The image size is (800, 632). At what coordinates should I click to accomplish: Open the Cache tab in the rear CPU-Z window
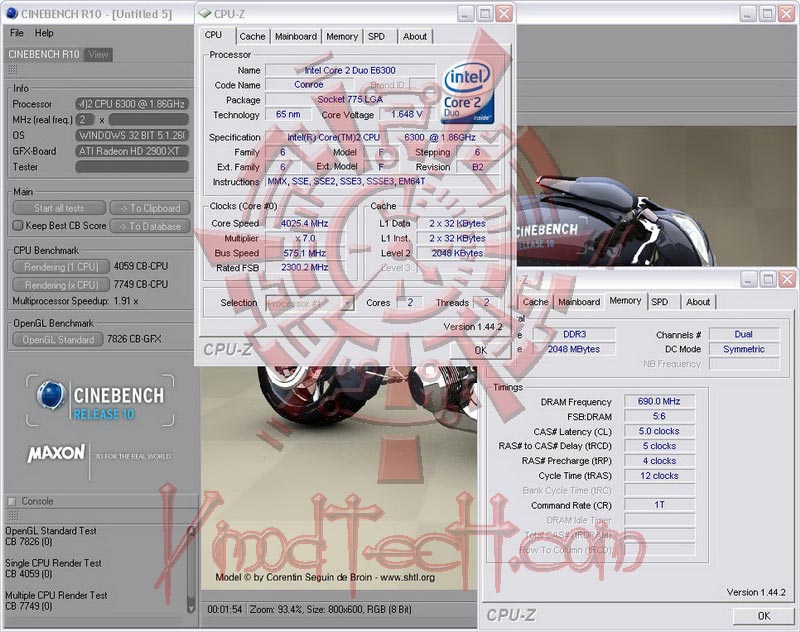(x=535, y=302)
